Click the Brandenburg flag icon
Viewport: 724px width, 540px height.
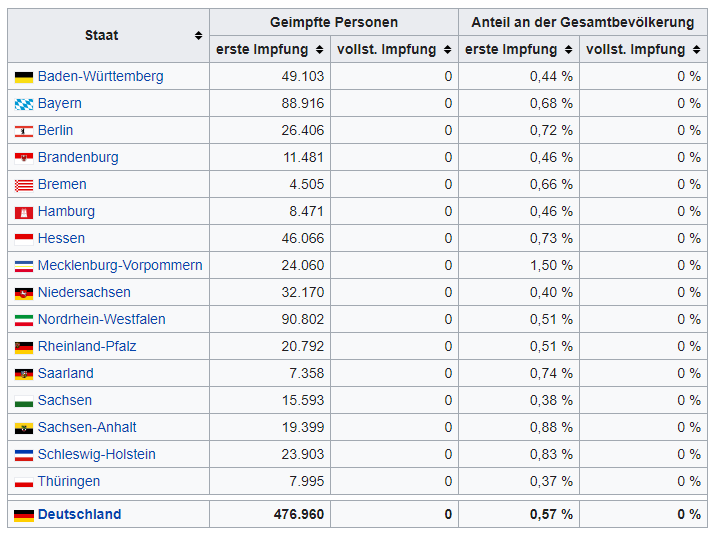coord(24,158)
